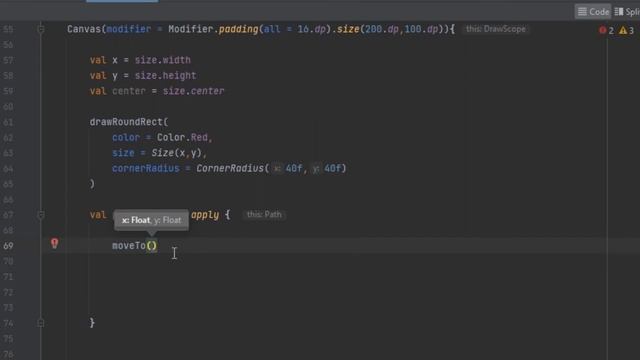Click the Size(x,y) expression on line 63
Viewport: 640px width, 360px height.
point(176,153)
